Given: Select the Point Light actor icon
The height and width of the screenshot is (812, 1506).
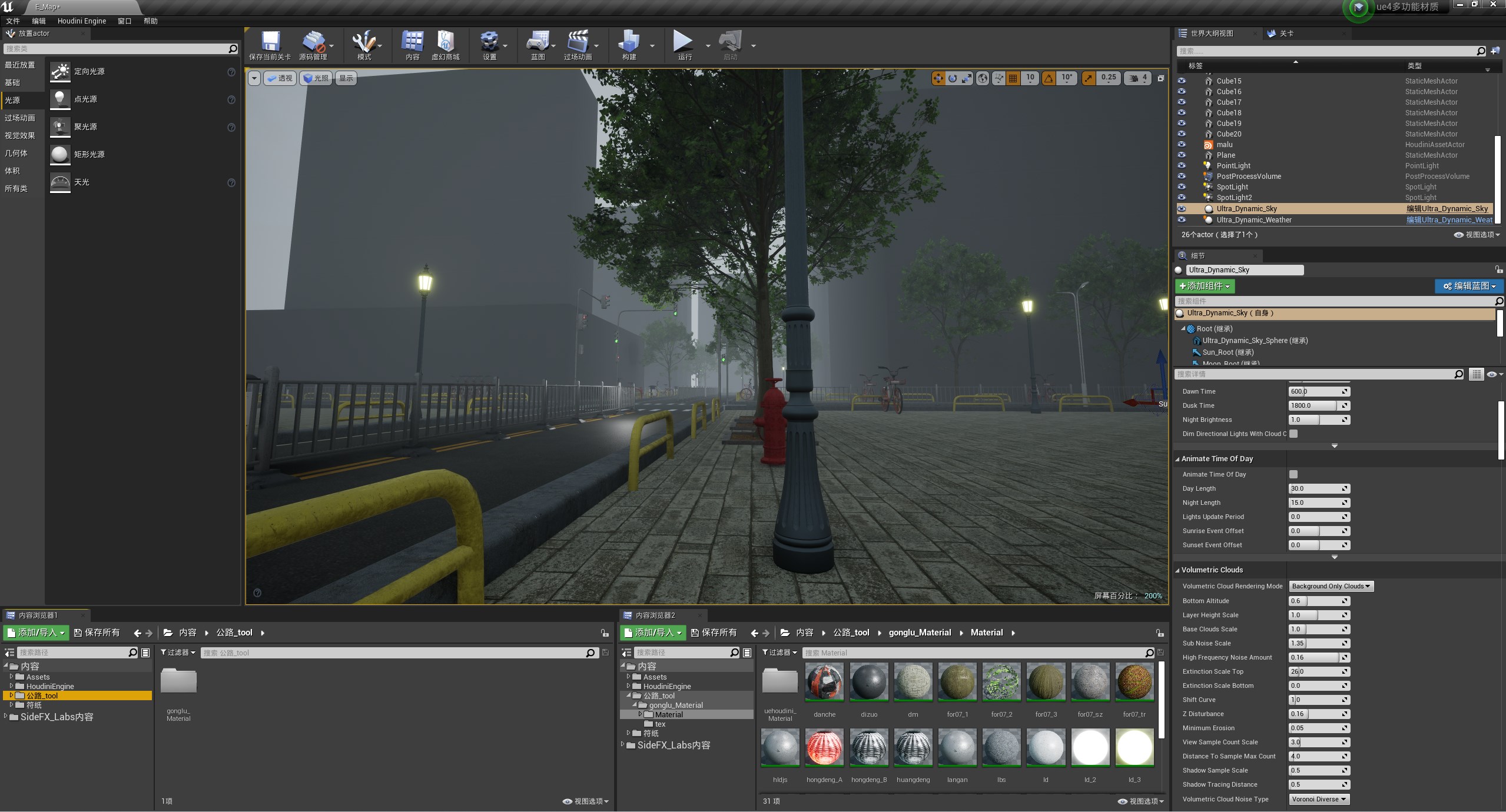Looking at the screenshot, I should pyautogui.click(x=60, y=99).
